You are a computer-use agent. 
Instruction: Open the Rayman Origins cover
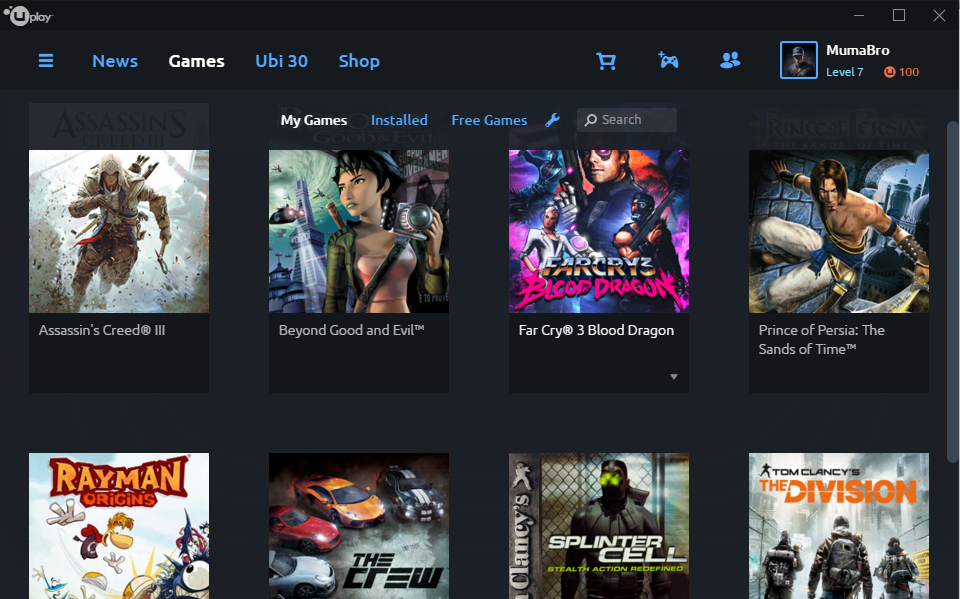119,526
